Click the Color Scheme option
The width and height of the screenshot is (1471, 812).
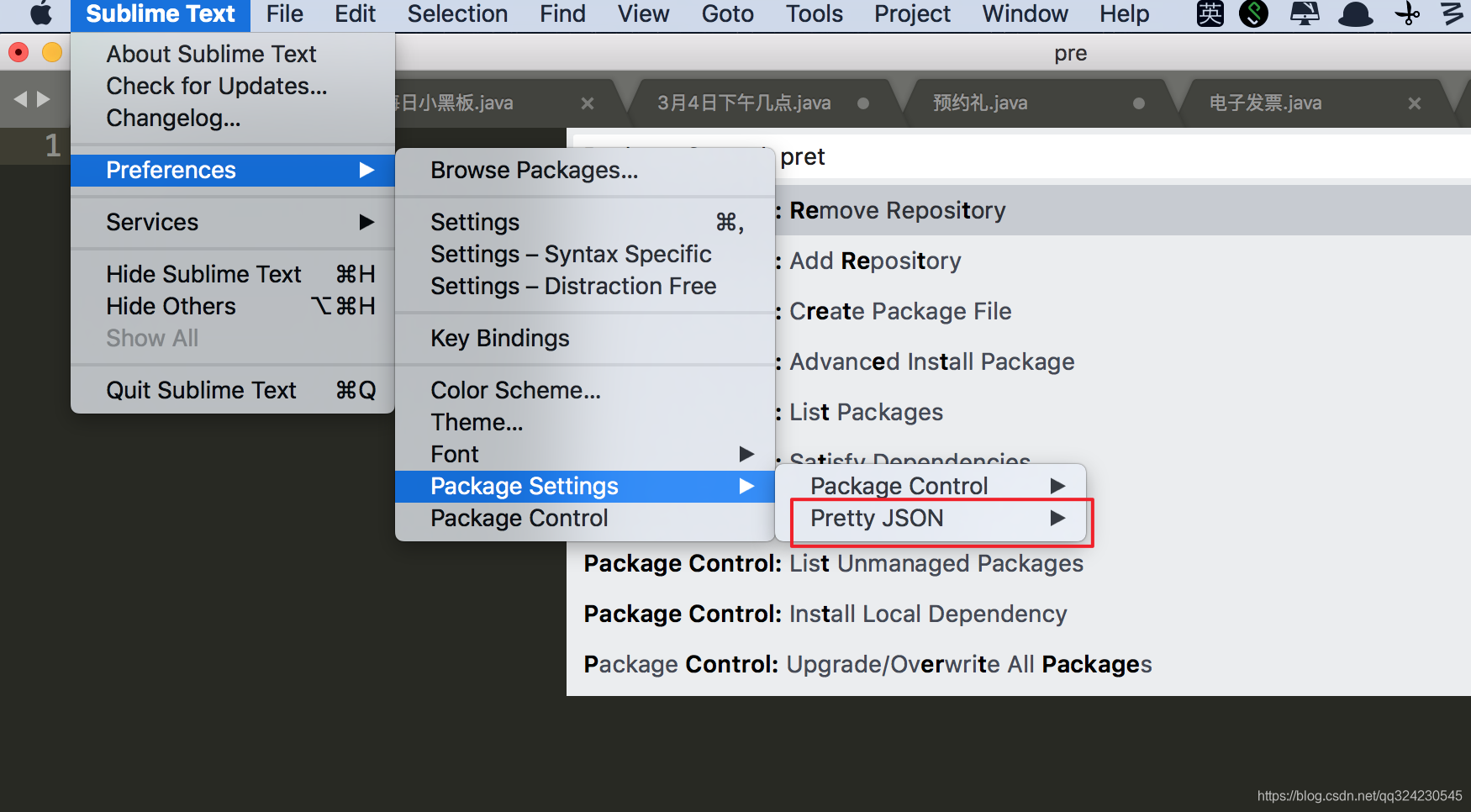point(514,389)
